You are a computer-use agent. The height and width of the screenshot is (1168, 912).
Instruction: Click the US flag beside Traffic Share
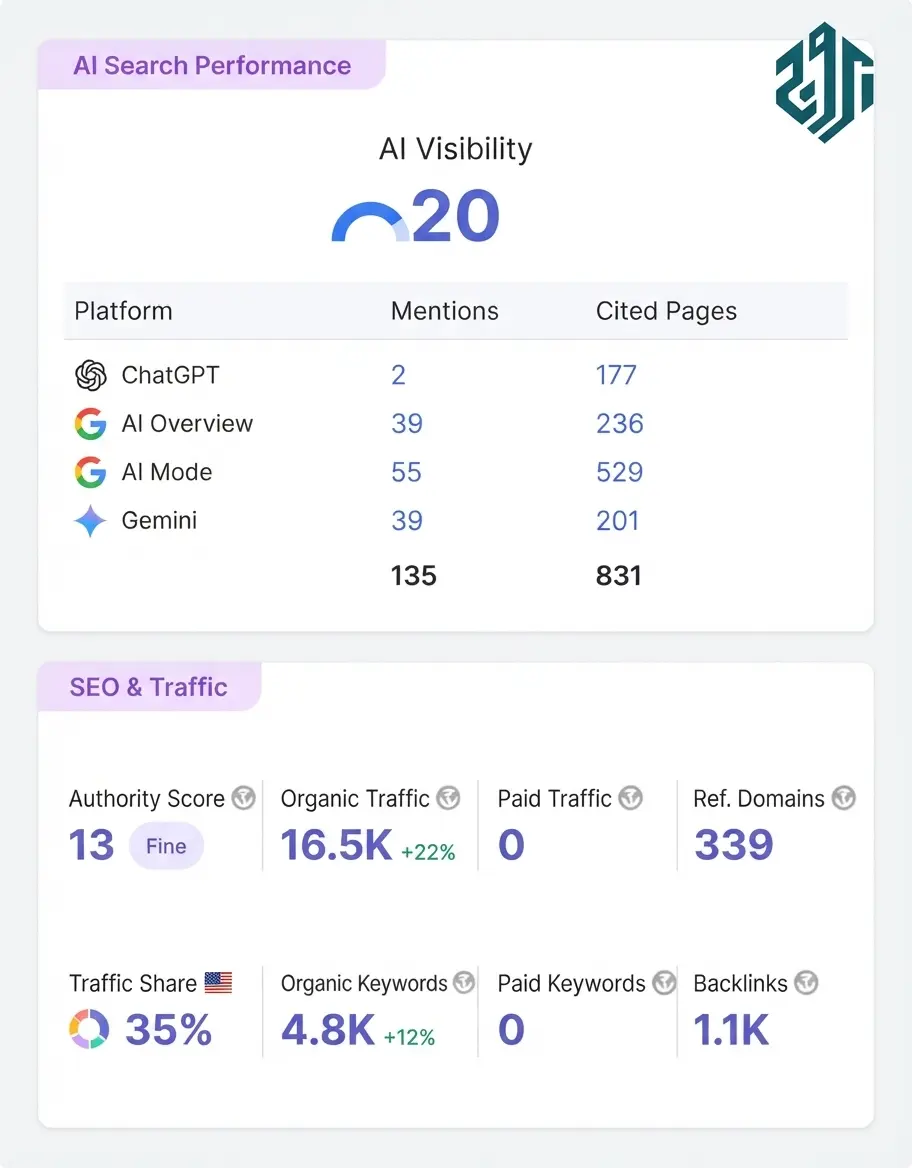(x=218, y=983)
